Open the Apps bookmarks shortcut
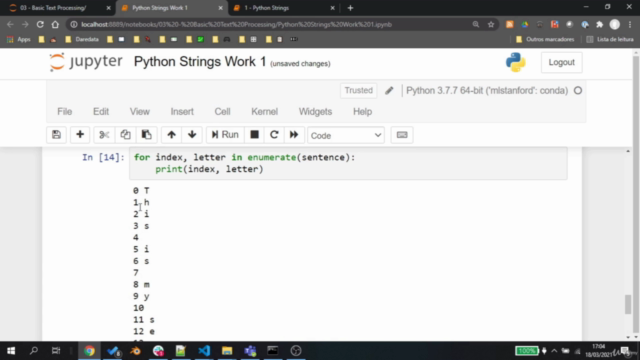The height and width of the screenshot is (360, 640). pyautogui.click(x=19, y=39)
